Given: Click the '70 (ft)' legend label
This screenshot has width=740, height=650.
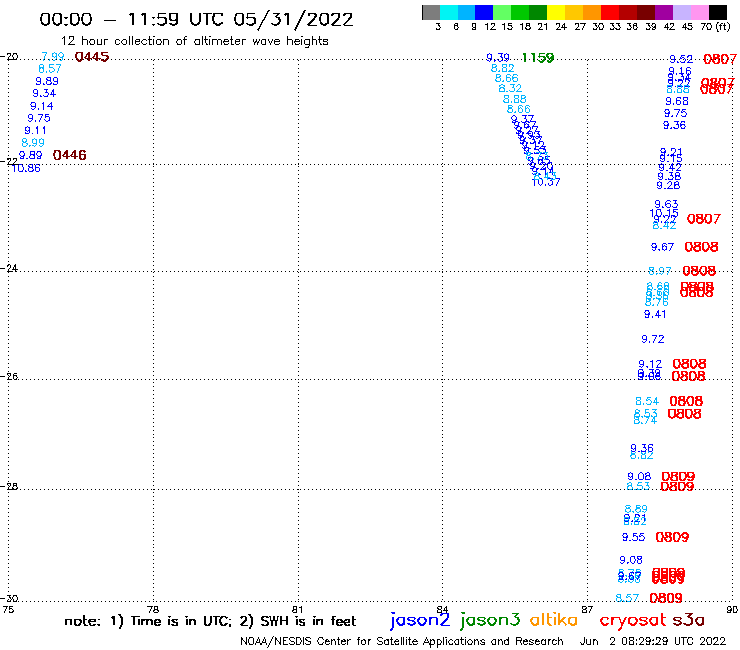Looking at the screenshot, I should tap(715, 27).
